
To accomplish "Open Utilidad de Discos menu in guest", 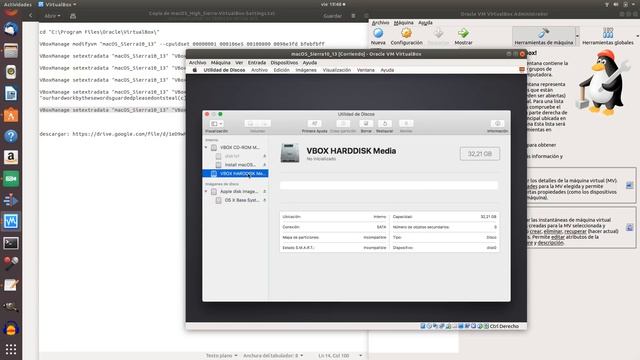I will (x=224, y=70).
